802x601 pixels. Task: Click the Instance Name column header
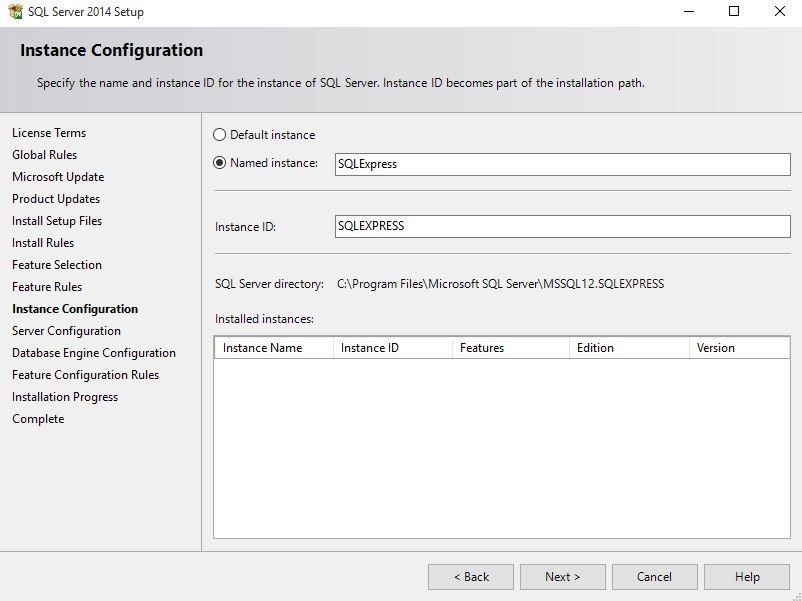click(274, 348)
